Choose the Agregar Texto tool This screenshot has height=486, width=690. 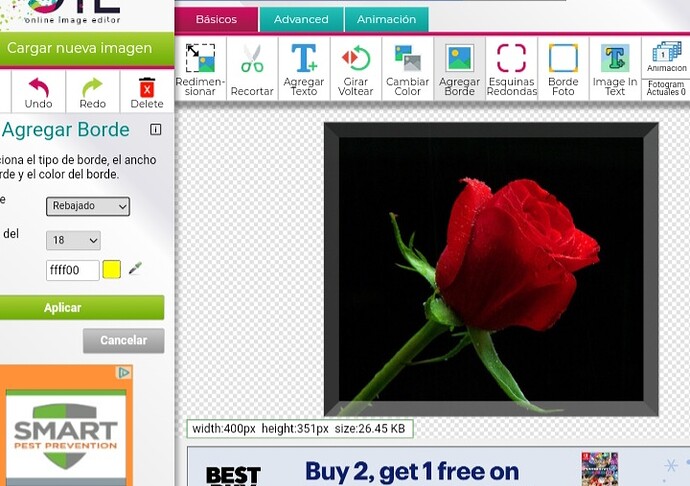coord(304,68)
